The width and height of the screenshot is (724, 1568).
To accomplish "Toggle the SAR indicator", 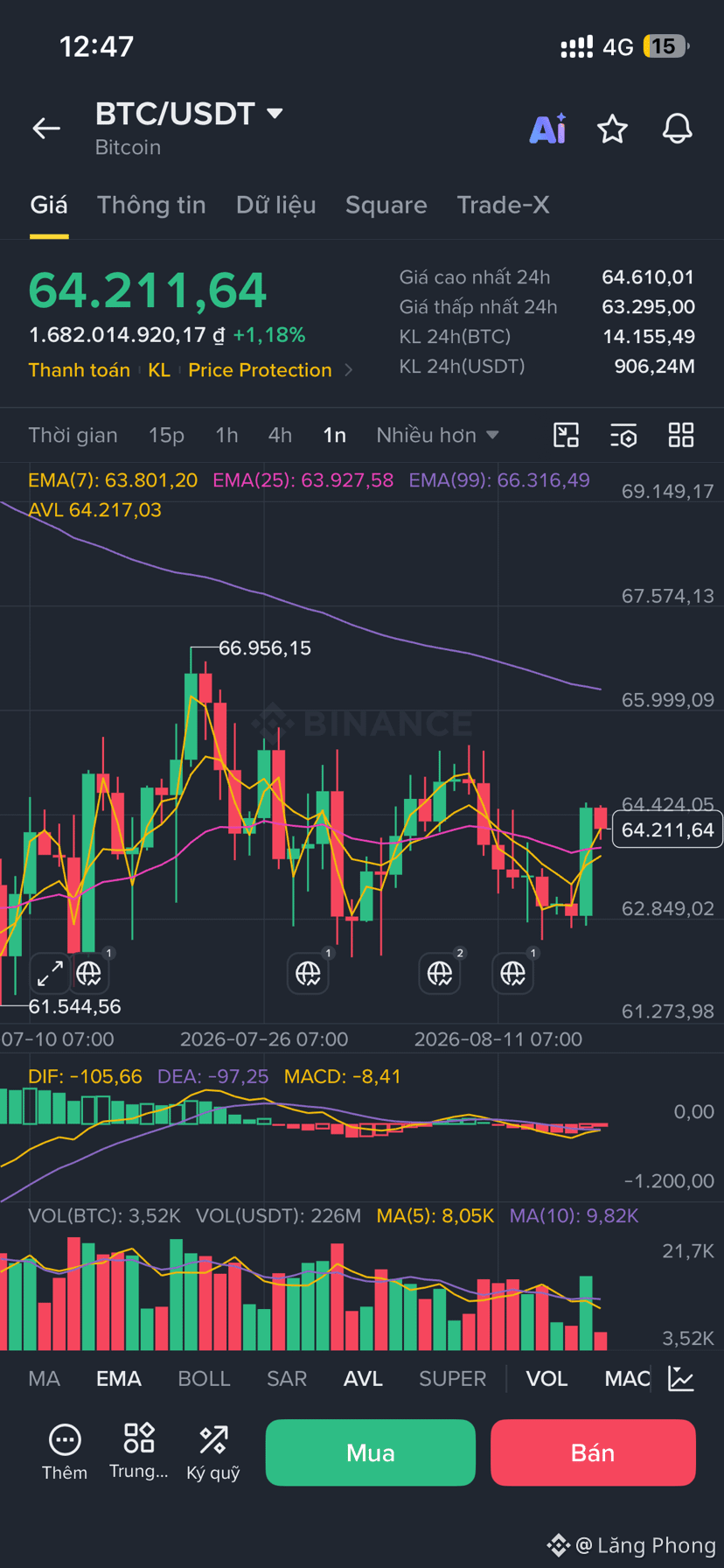I will coord(287,1378).
